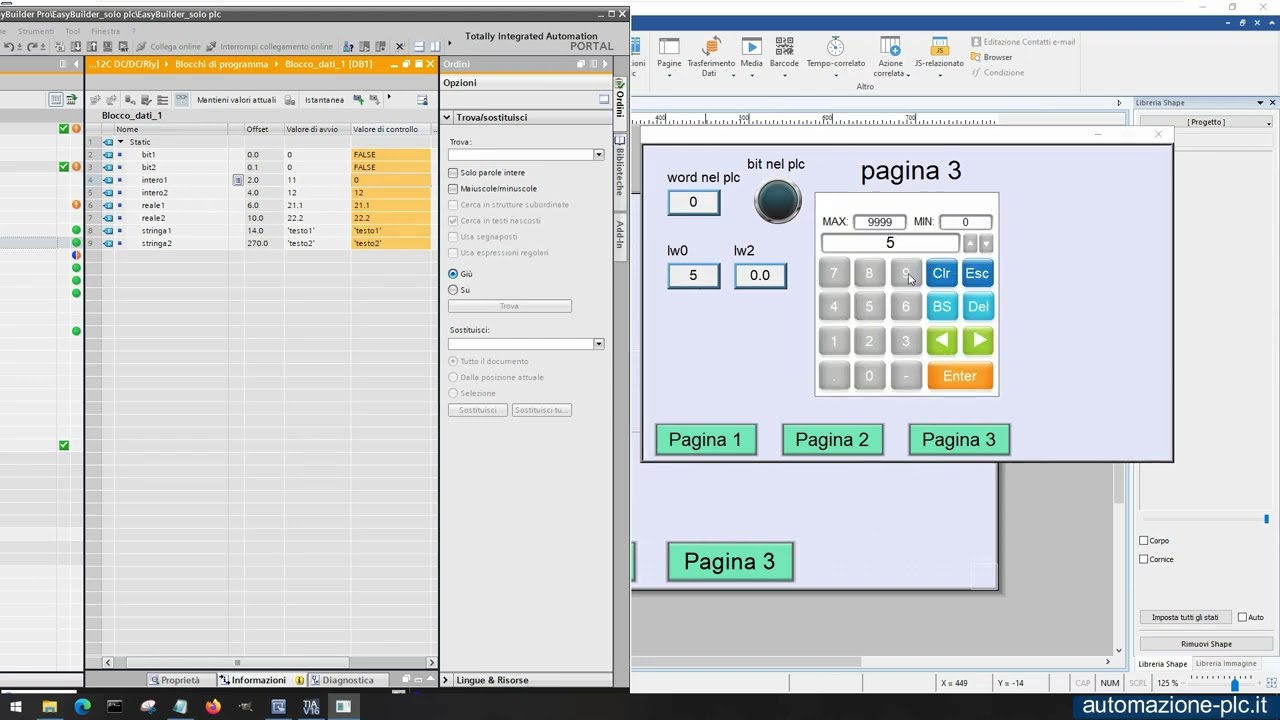Screen dimensions: 1280x720
Task: Enable Solo parole intere checkbox
Action: point(453,173)
